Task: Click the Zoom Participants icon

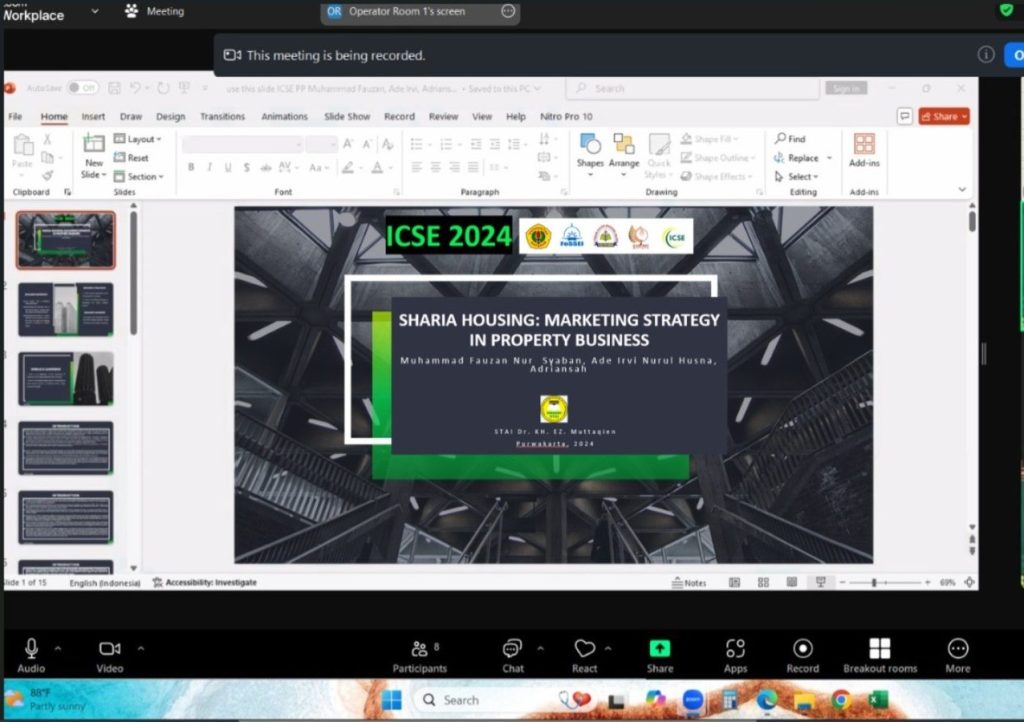Action: (x=419, y=650)
